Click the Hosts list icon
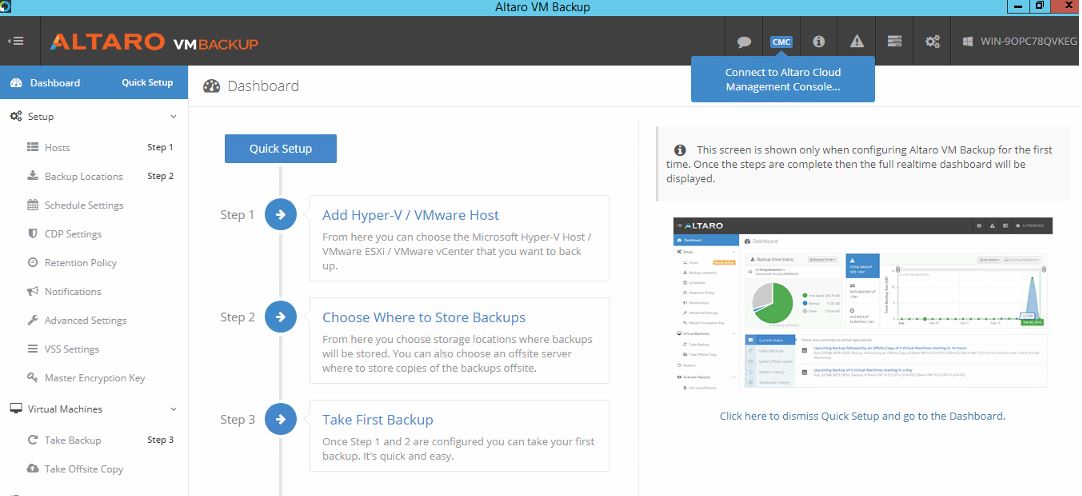 tap(32, 147)
